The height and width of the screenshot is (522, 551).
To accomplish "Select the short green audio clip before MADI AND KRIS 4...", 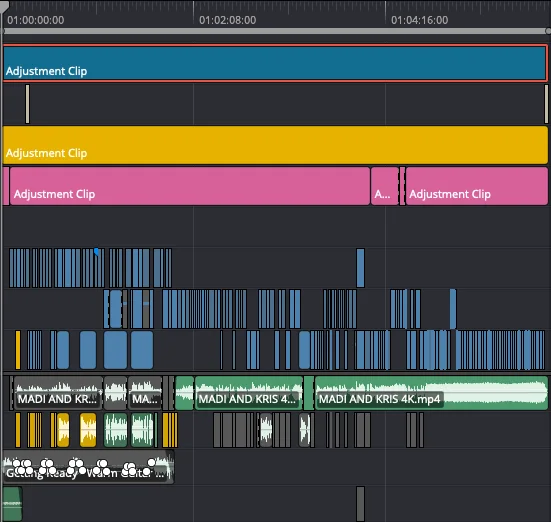I will click(184, 393).
